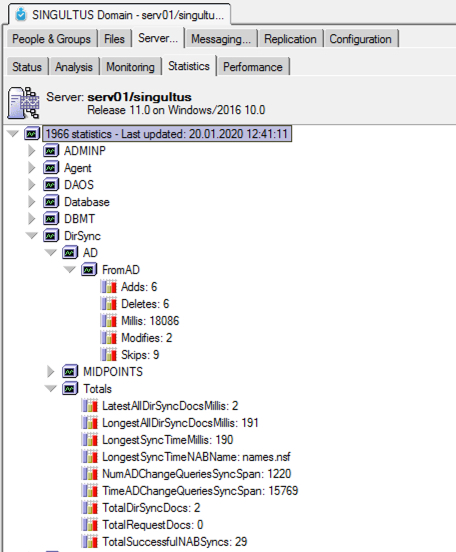
Task: Select the '1966 statistics - Last updated' row
Action: (167, 134)
